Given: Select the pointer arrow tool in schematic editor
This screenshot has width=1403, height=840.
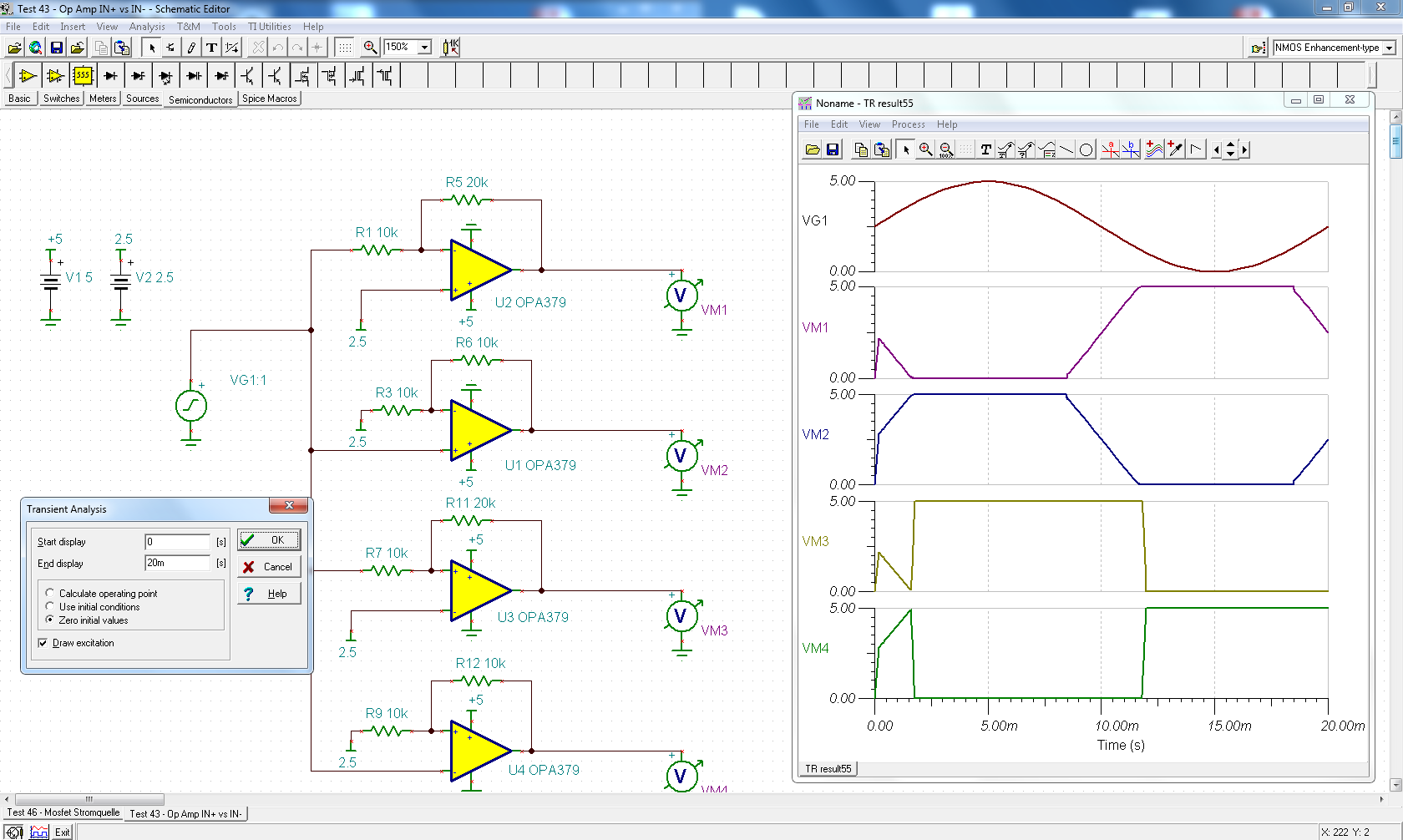Looking at the screenshot, I should pos(152,48).
